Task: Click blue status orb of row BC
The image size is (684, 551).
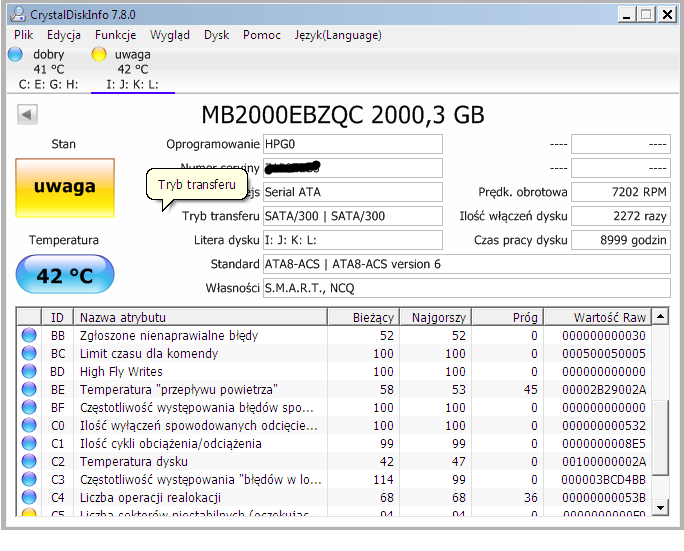Action: click(29, 353)
